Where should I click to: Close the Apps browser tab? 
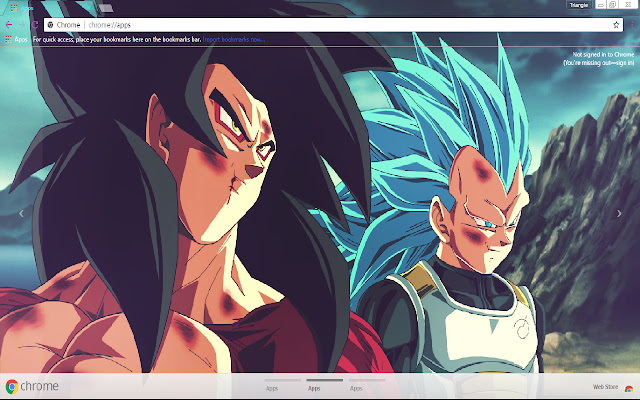(88, 8)
